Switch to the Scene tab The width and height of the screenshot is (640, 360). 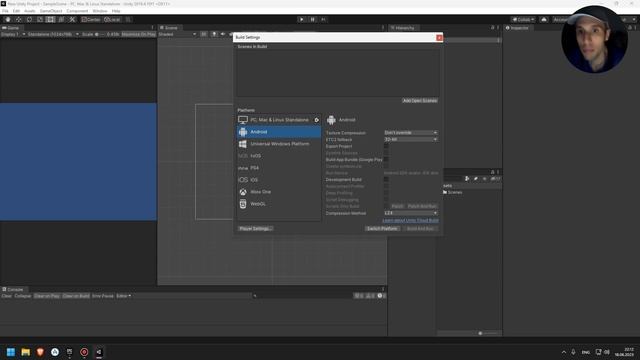point(169,28)
